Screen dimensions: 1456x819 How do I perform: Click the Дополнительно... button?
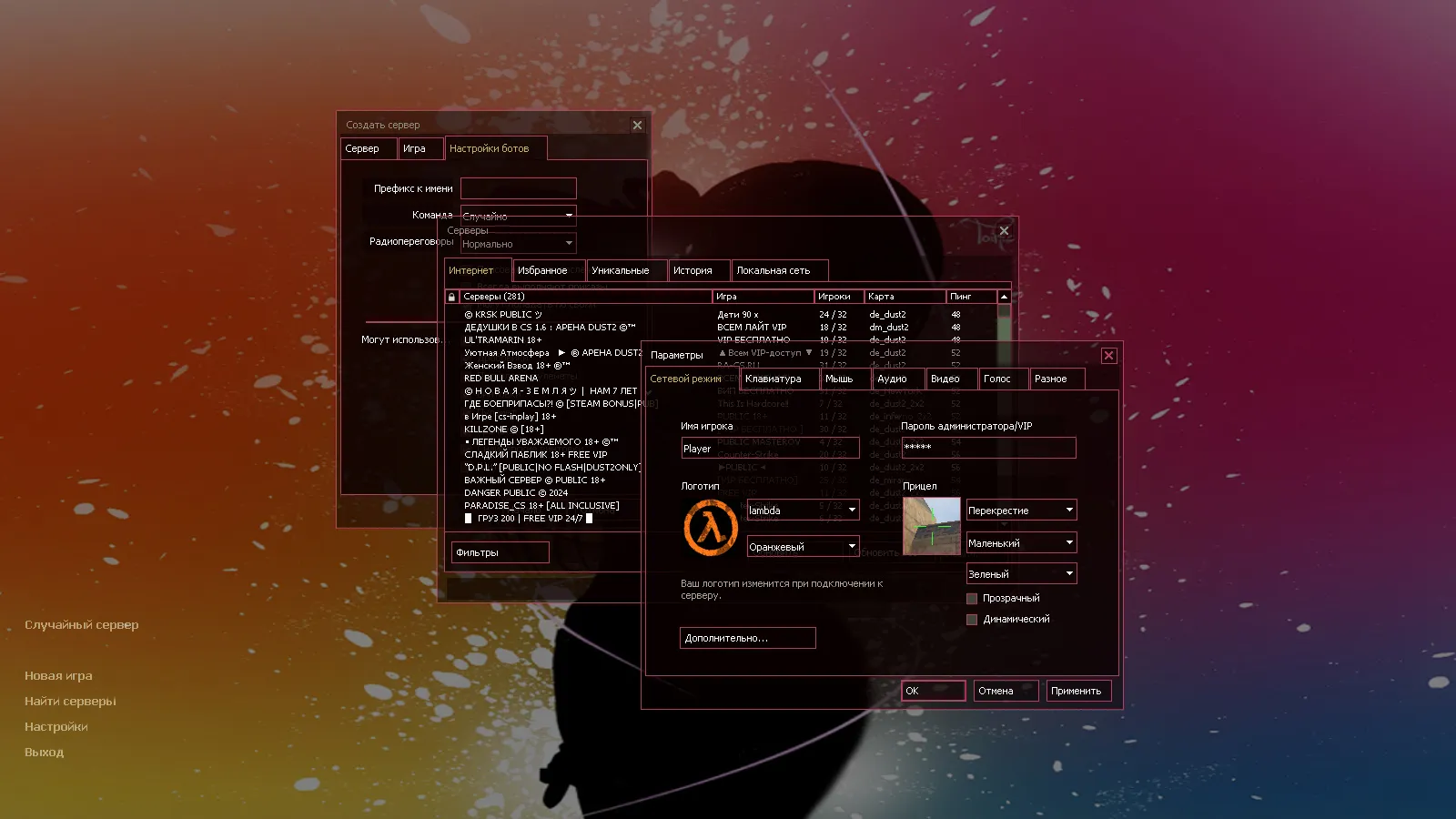747,639
